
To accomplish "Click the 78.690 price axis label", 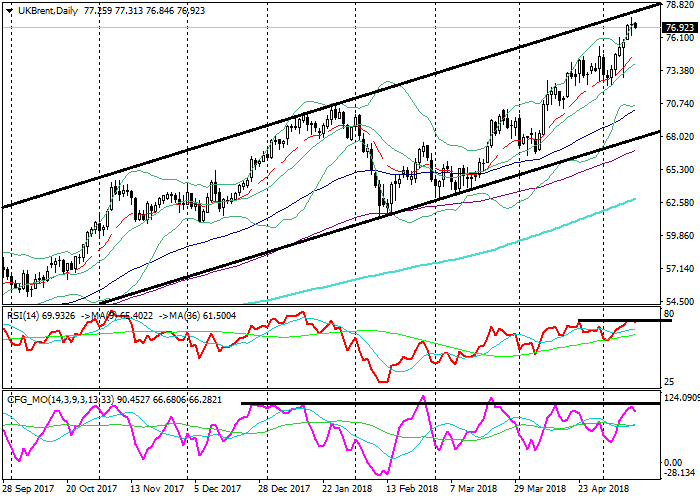I will tap(680, 6).
